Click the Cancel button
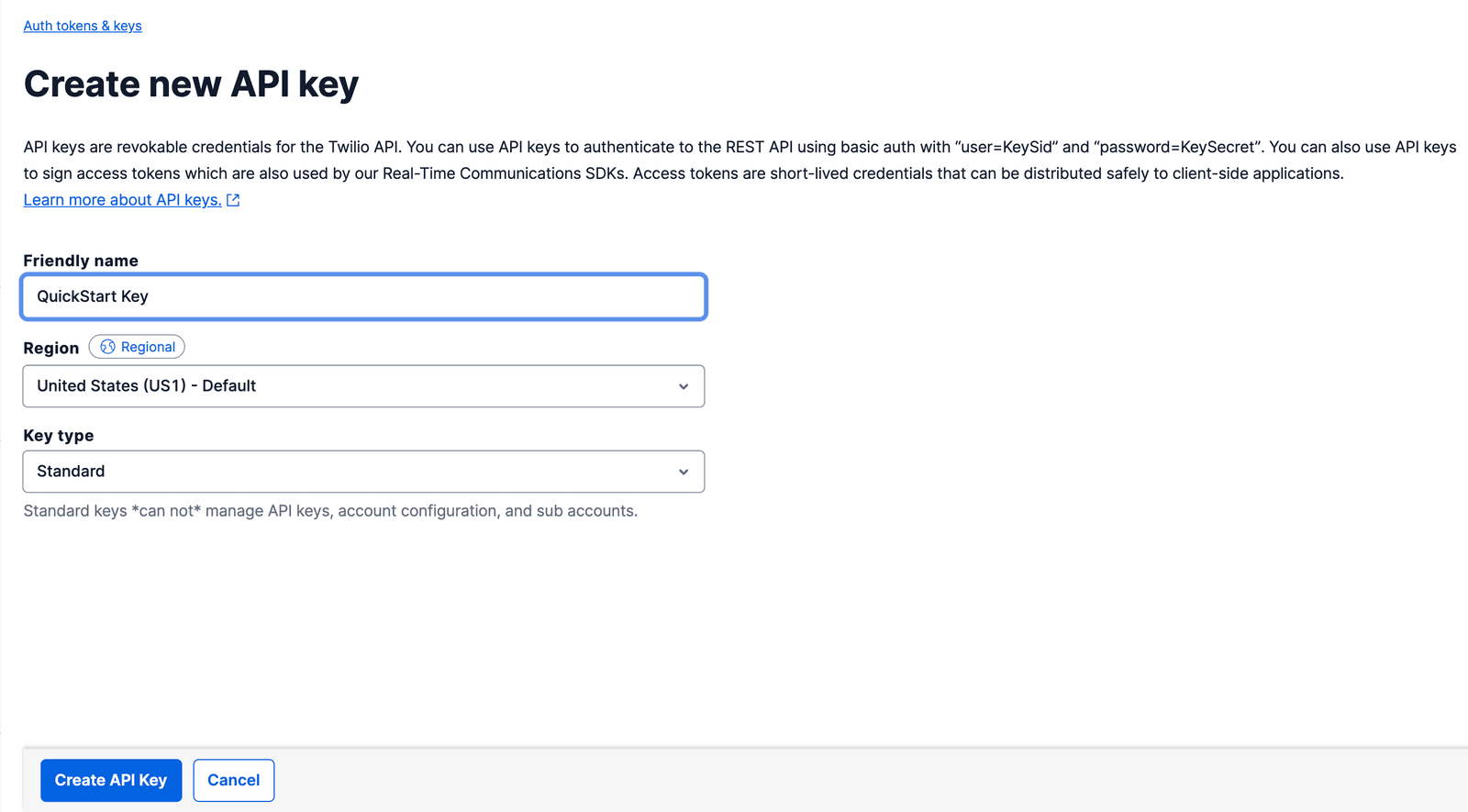1468x812 pixels. 233,780
